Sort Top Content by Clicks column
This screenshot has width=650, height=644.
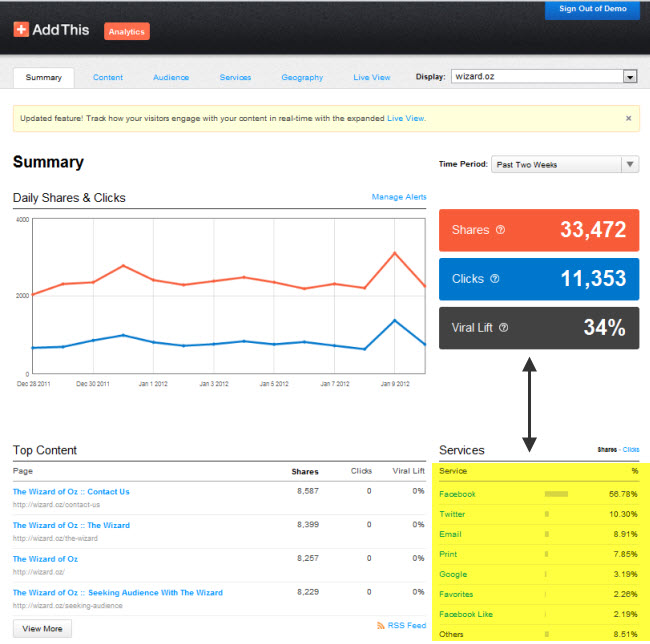[x=361, y=471]
